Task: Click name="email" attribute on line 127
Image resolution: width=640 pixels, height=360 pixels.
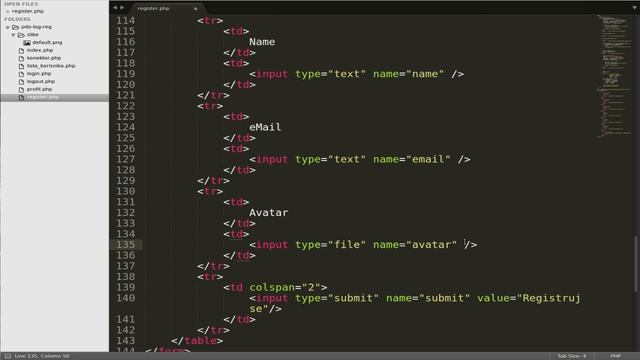Action: 412,160
